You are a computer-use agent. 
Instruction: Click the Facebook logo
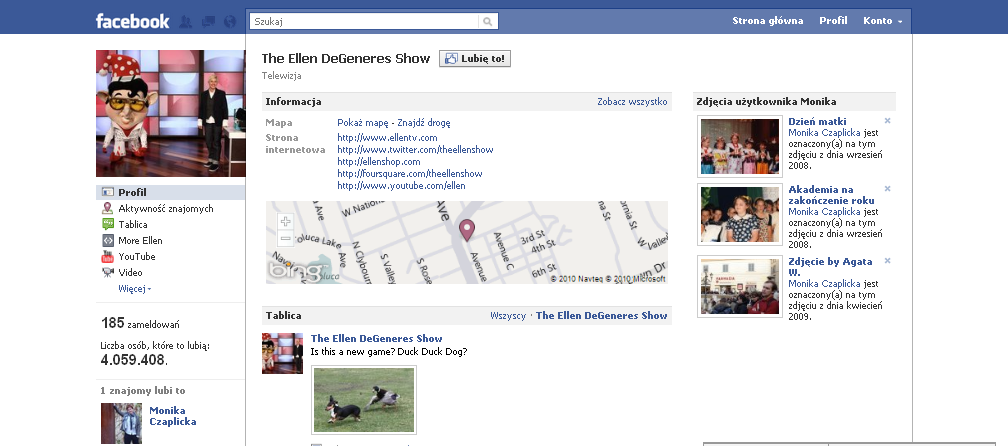pos(132,21)
